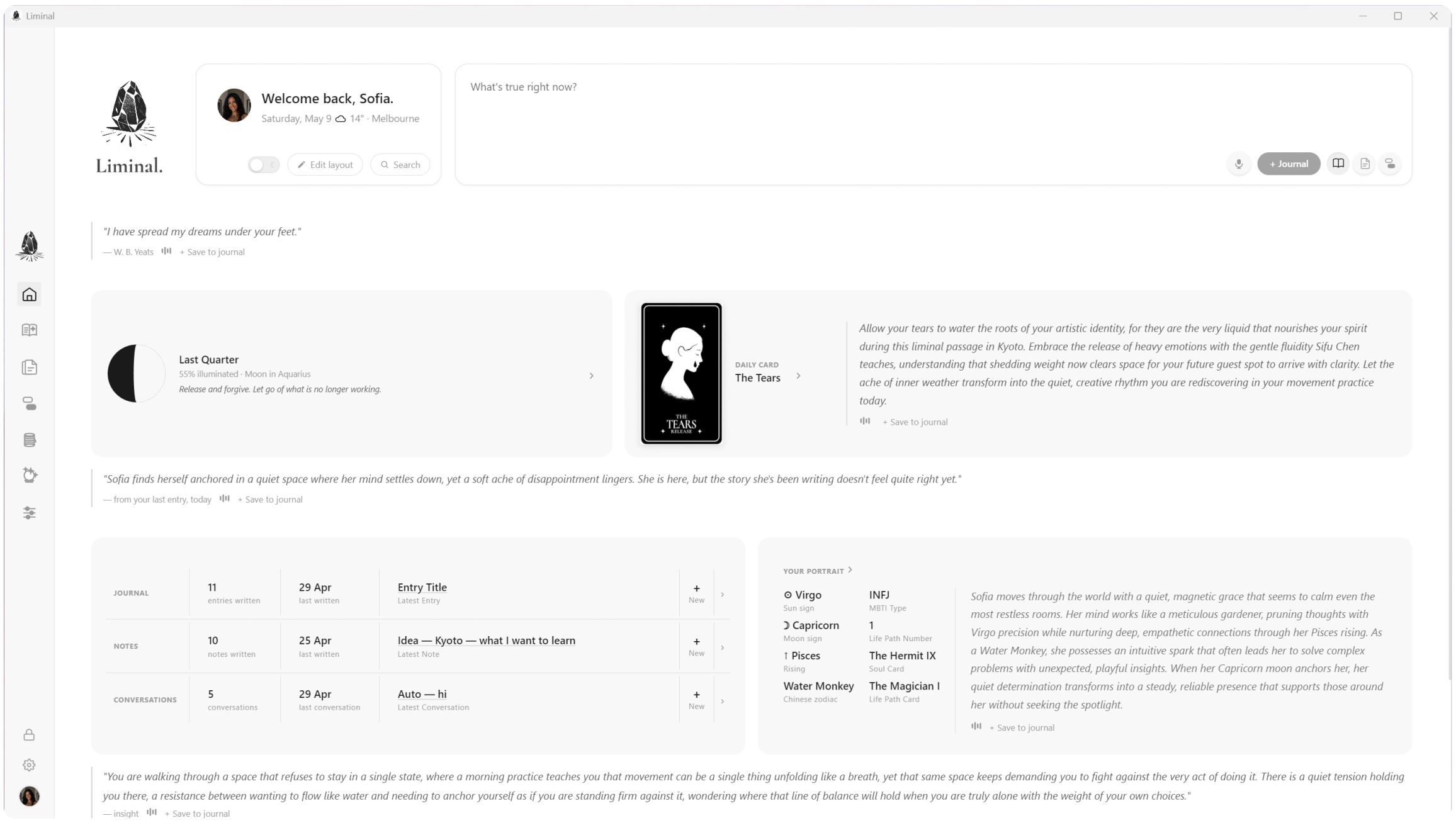Open the conversation 'Auto — hi'
This screenshot has height=823, width=1456.
(422, 694)
